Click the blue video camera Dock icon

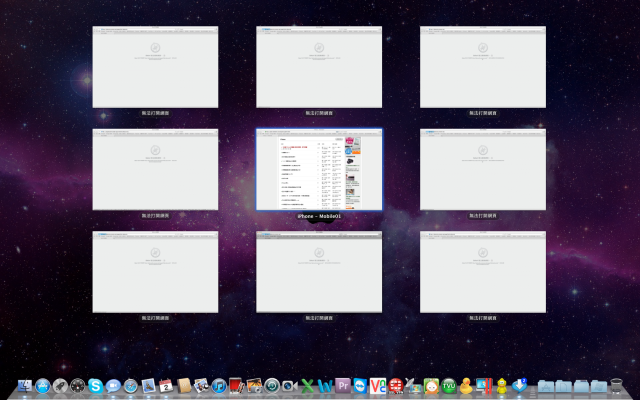point(289,385)
